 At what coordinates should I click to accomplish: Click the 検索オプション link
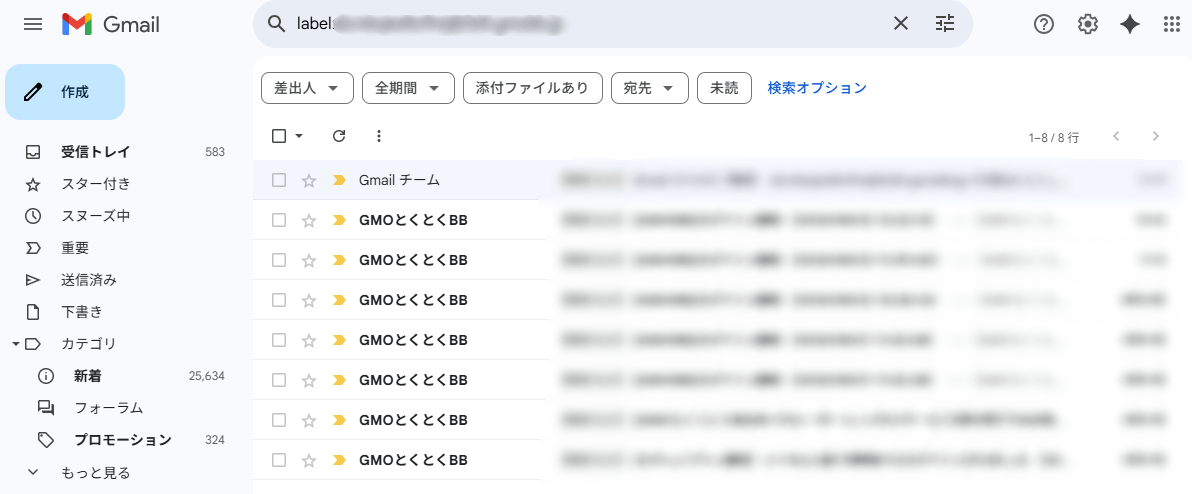(x=817, y=88)
